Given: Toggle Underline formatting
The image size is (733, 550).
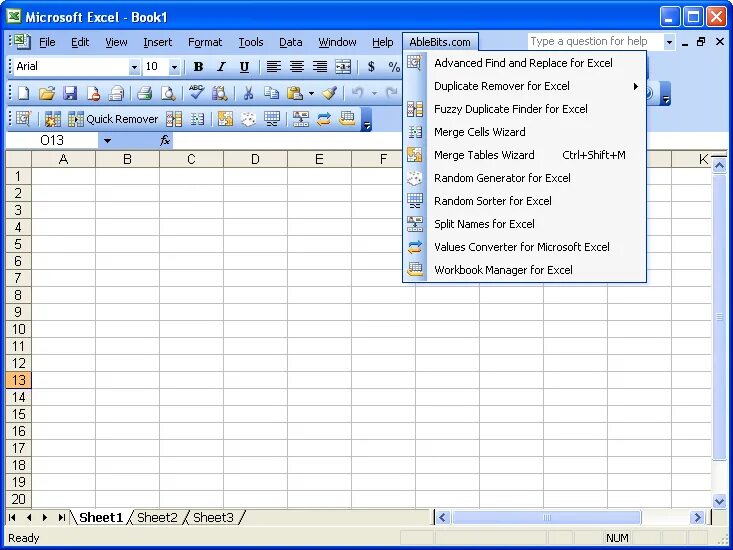Looking at the screenshot, I should pos(244,67).
